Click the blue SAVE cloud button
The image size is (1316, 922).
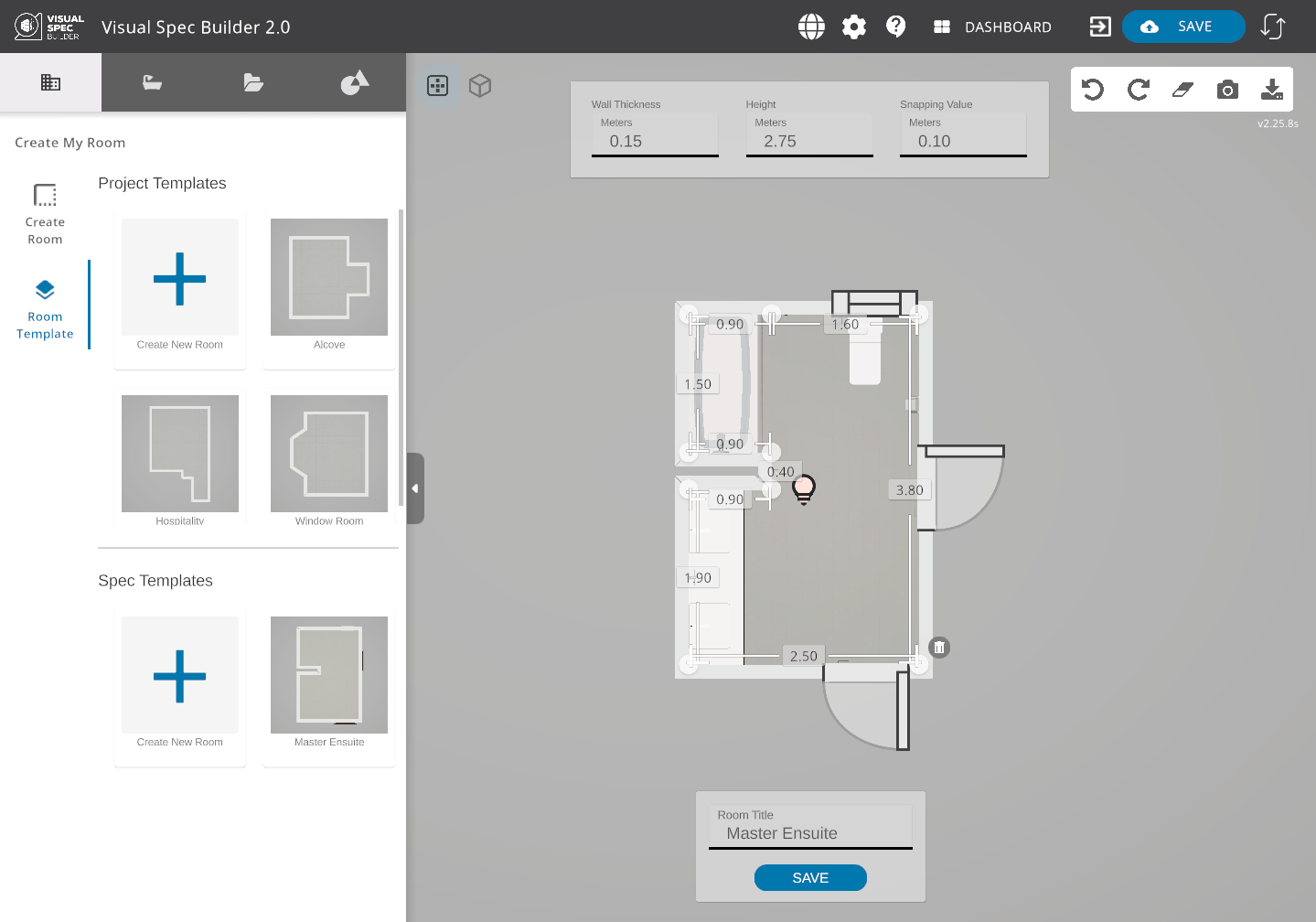tap(1182, 27)
